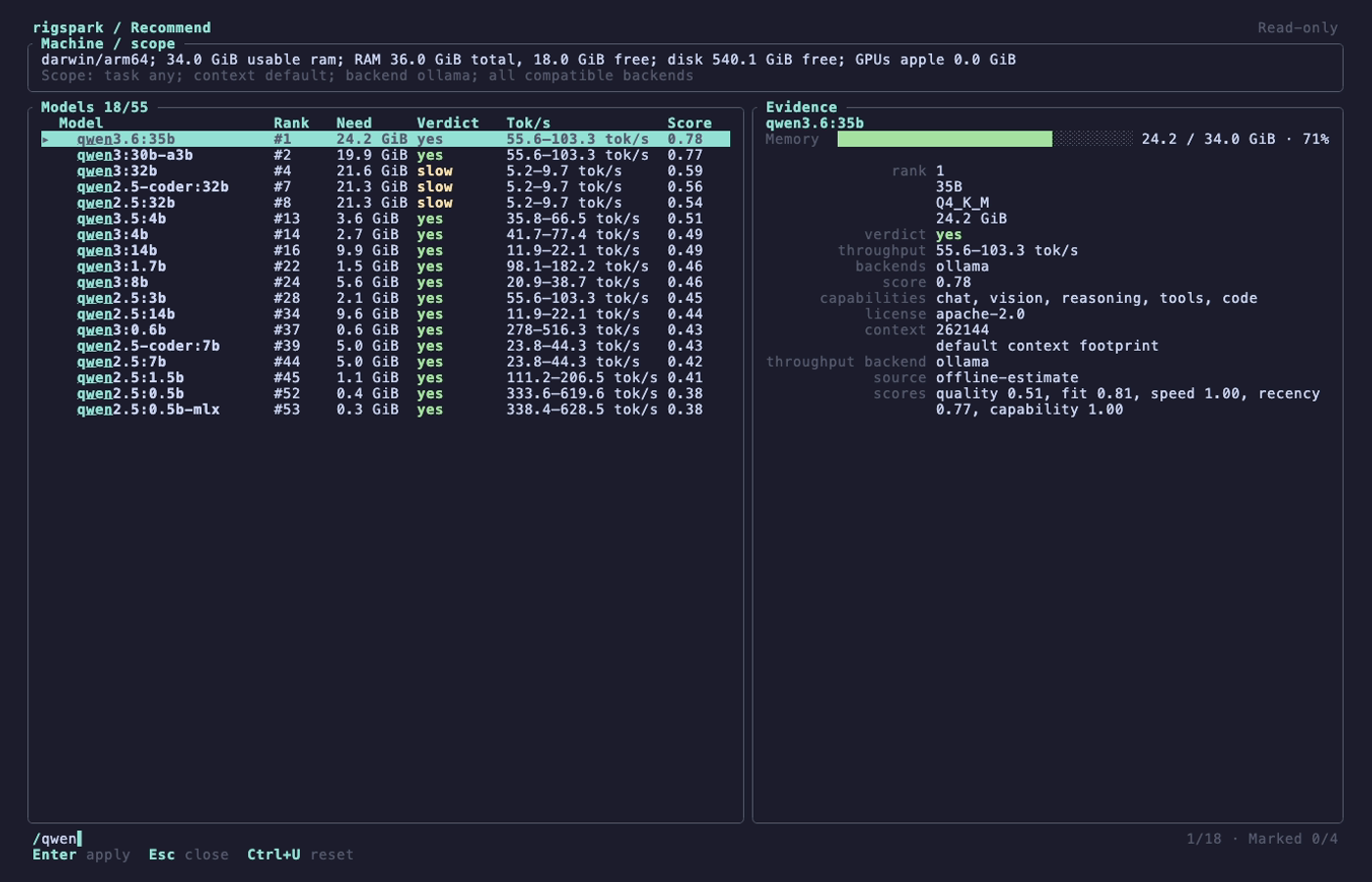This screenshot has height=882, width=1372.
Task: Select the qwen3.5:4b model row
Action: 385,219
